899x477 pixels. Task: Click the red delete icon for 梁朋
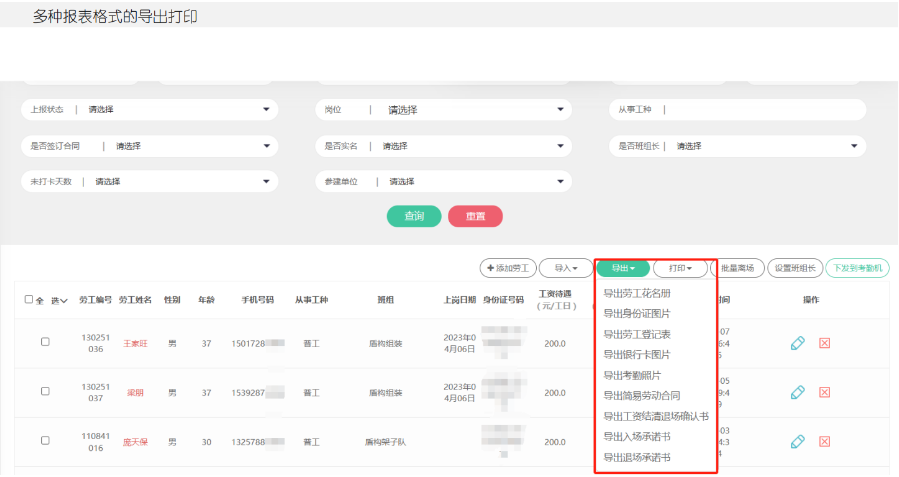tap(825, 392)
